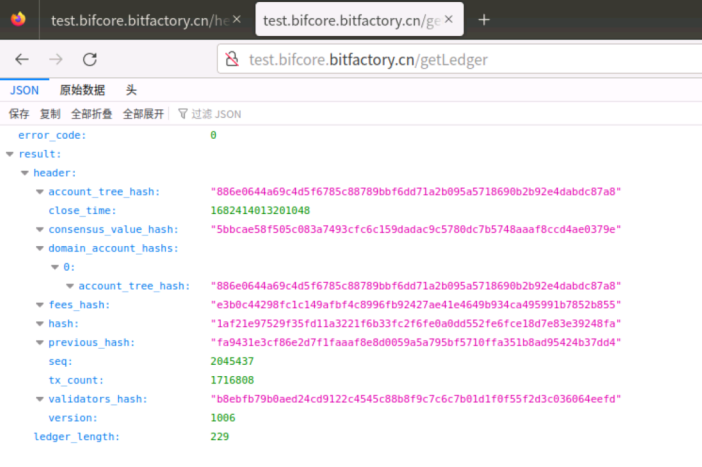Viewport: 702px width, 467px height.
Task: Click the filter funnel icon
Action: pyautogui.click(x=182, y=114)
